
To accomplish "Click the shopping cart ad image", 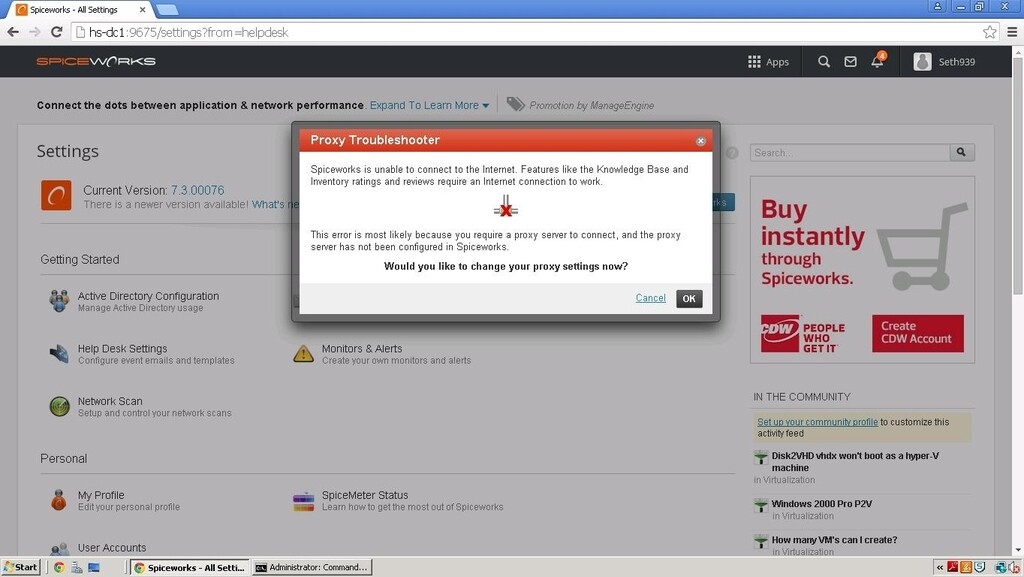I will tap(922, 247).
